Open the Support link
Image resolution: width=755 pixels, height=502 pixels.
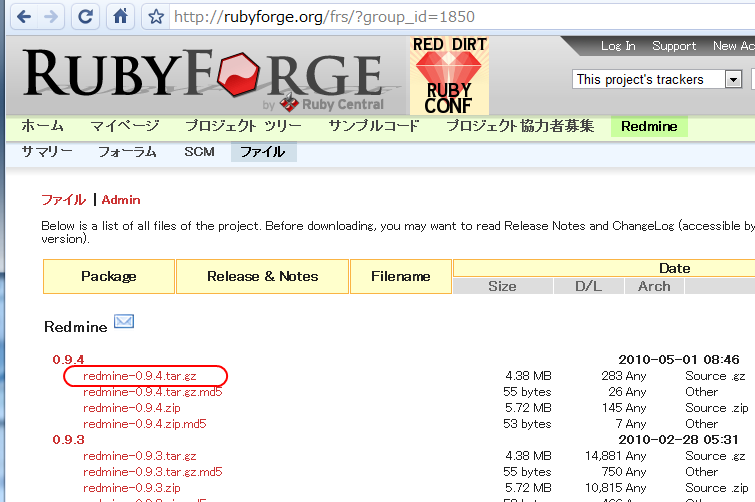tap(674, 46)
